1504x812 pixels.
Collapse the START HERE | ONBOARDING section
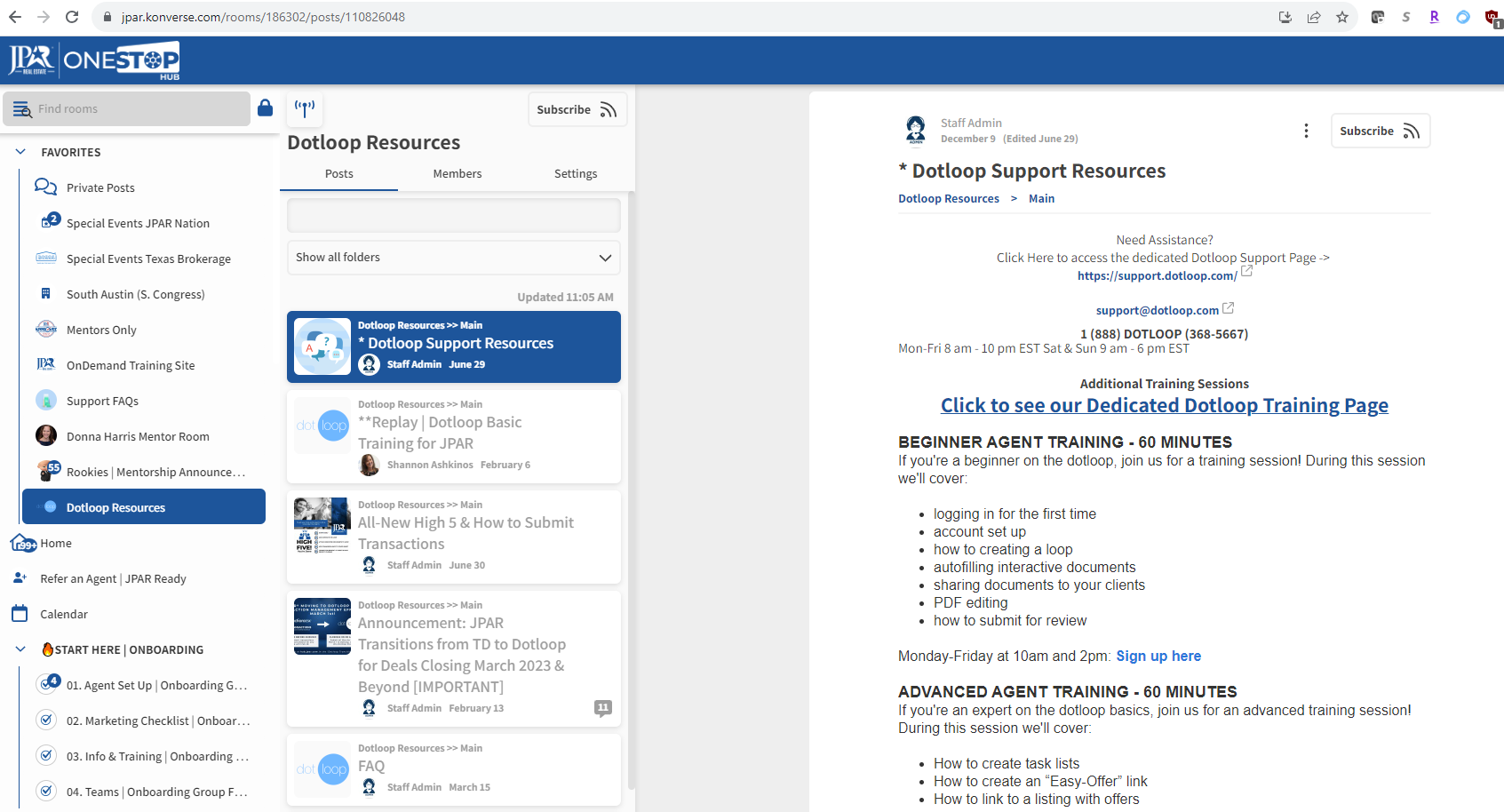tap(20, 649)
